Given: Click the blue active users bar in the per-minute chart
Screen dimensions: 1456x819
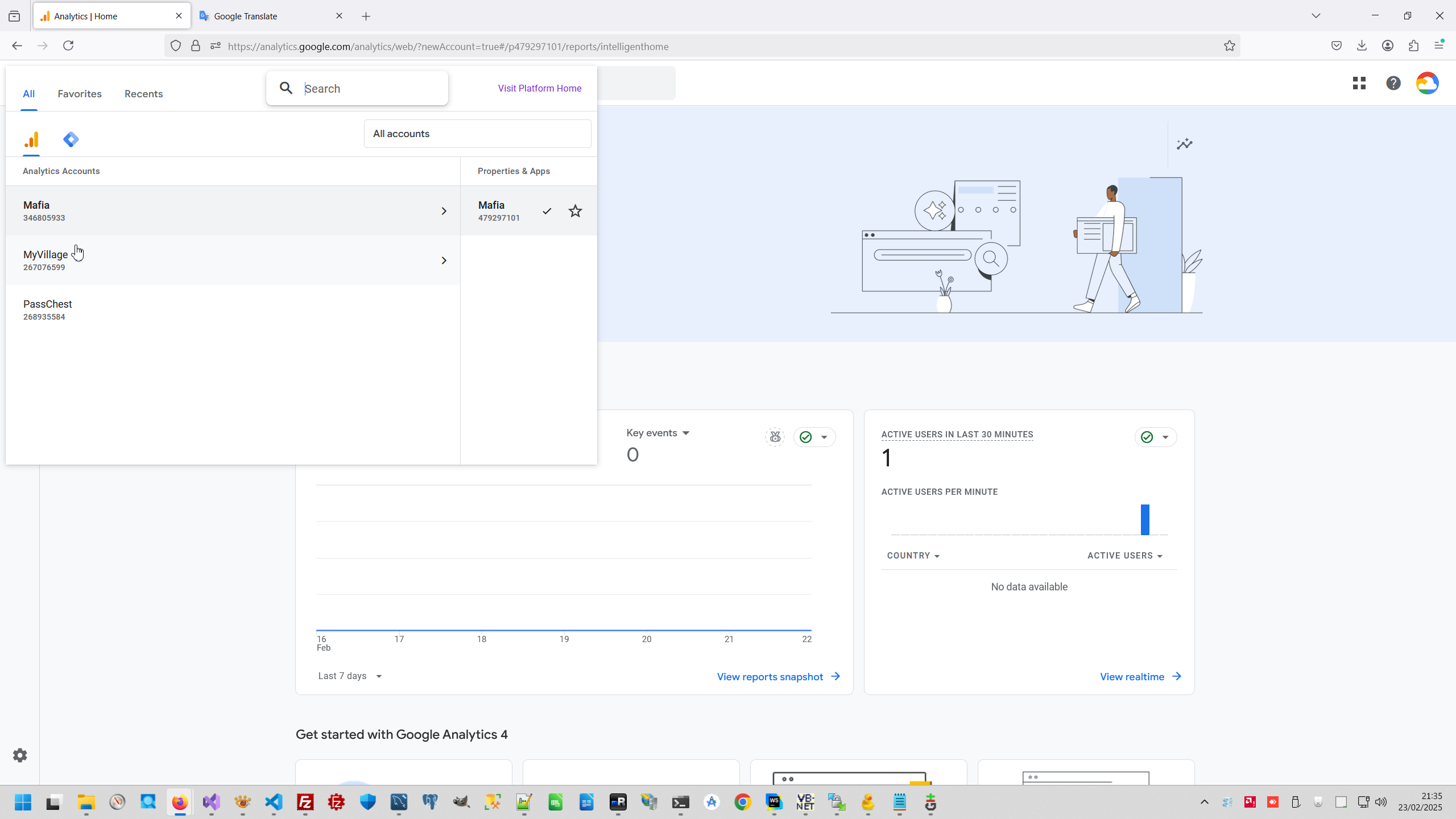Looking at the screenshot, I should (x=1145, y=519).
